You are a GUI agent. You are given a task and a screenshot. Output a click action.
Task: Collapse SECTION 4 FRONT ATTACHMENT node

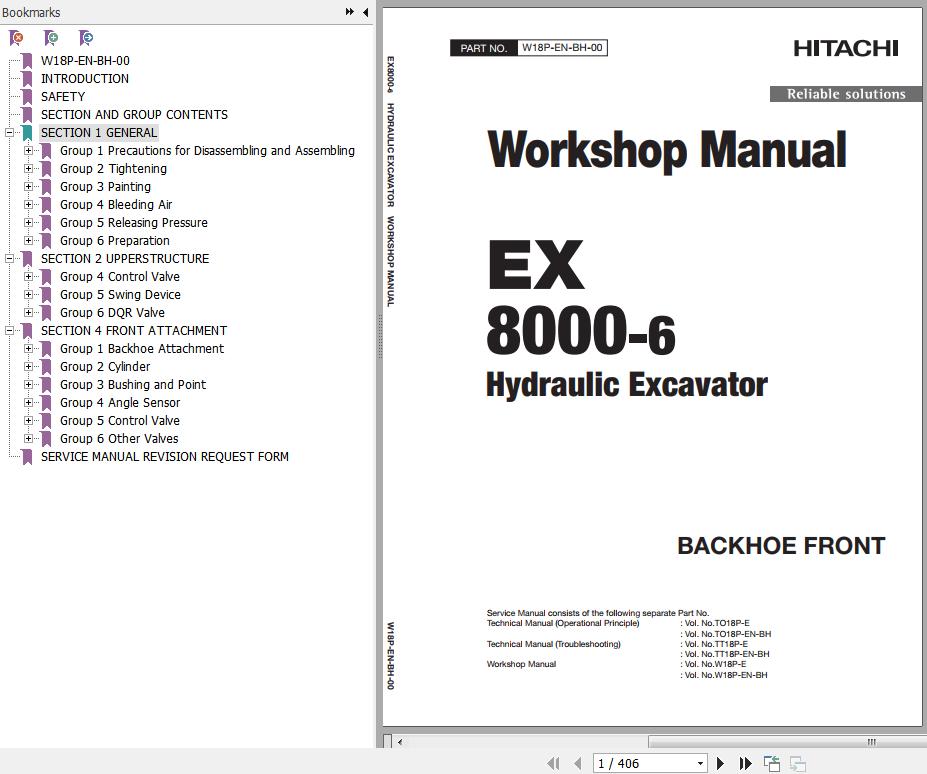pos(9,331)
